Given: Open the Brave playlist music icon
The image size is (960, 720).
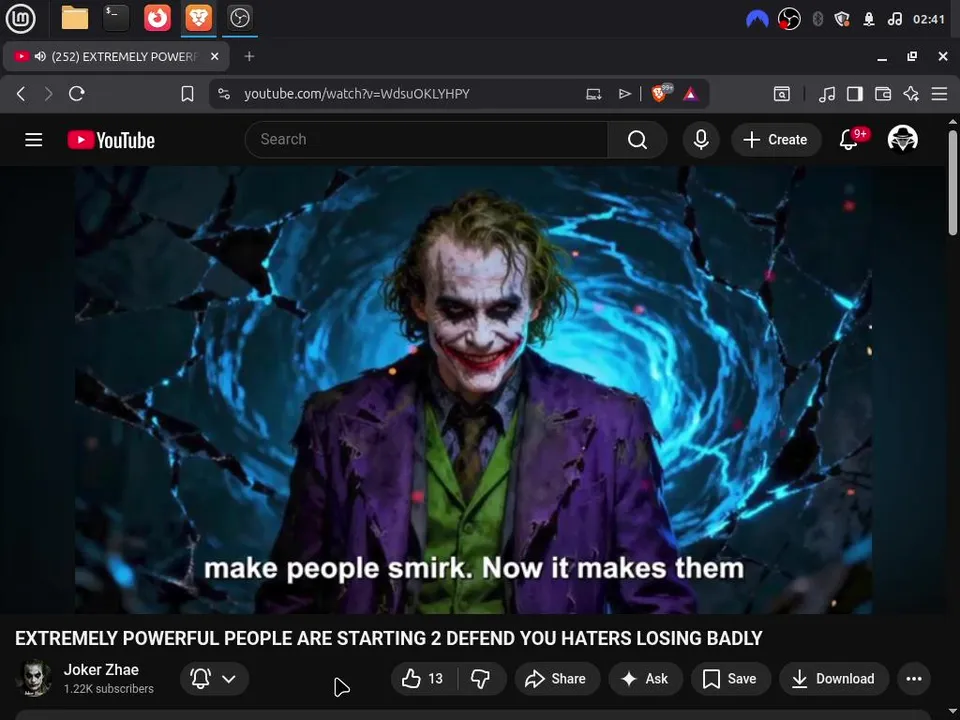Looking at the screenshot, I should click(x=827, y=94).
